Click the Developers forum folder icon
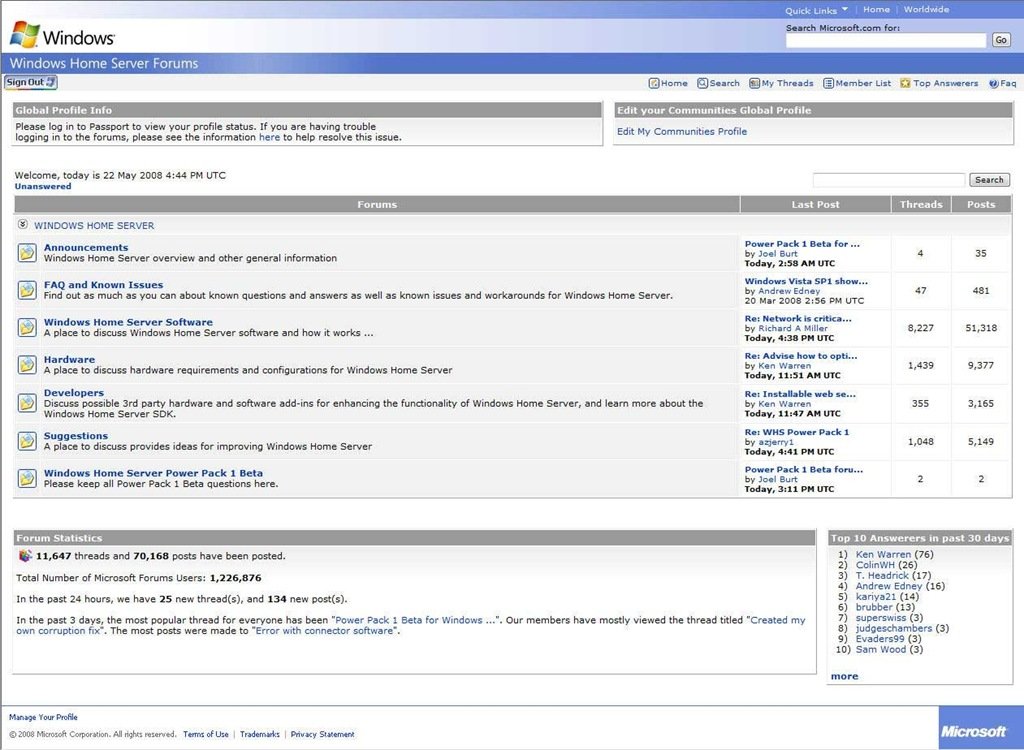1024x750 pixels. [x=27, y=403]
